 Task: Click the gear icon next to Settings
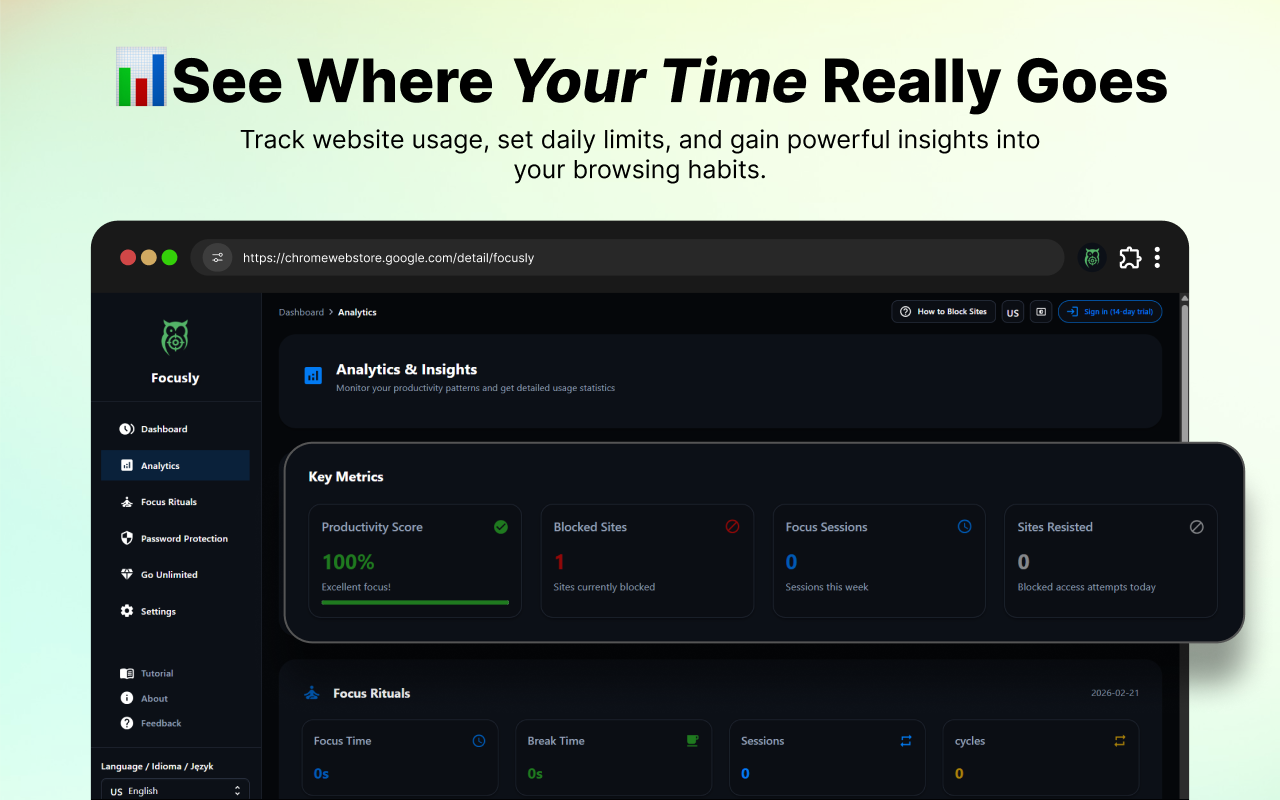point(127,611)
